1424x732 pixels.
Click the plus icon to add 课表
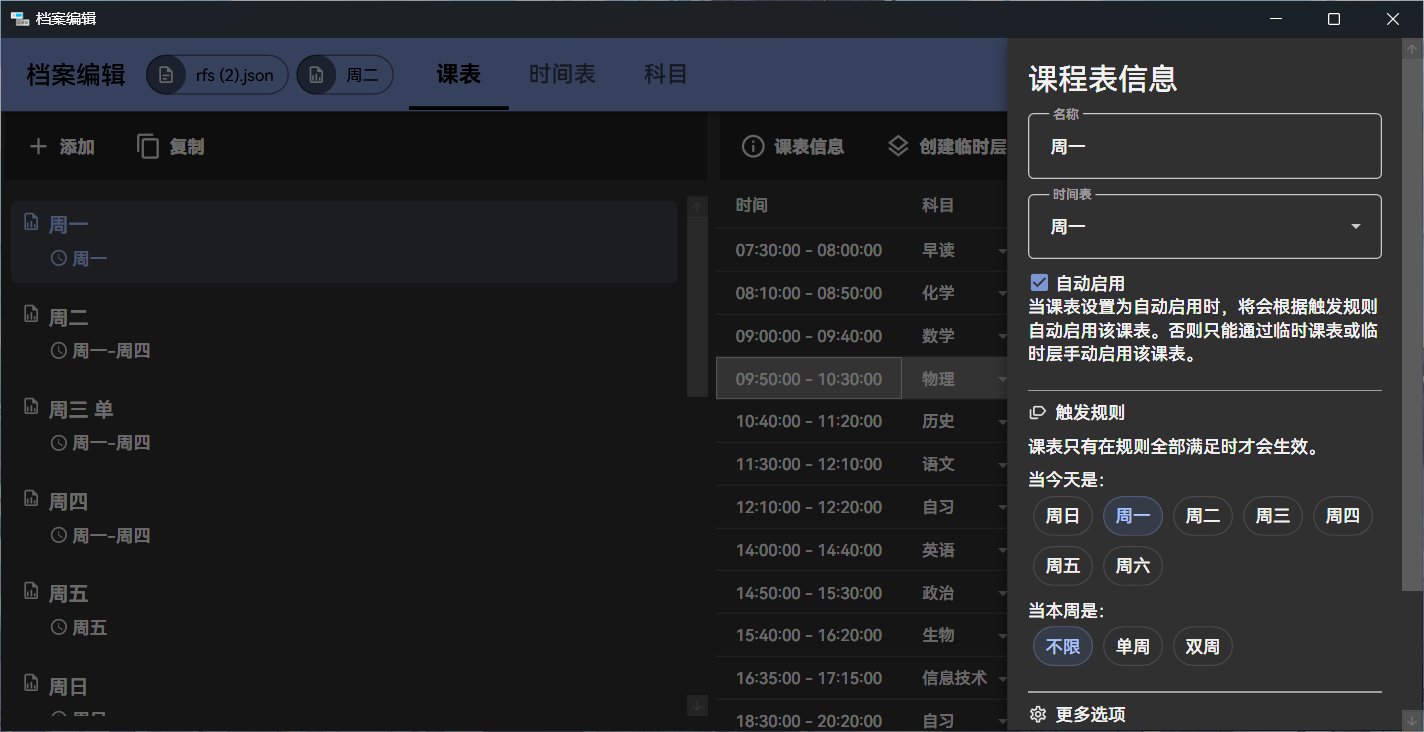click(x=38, y=147)
